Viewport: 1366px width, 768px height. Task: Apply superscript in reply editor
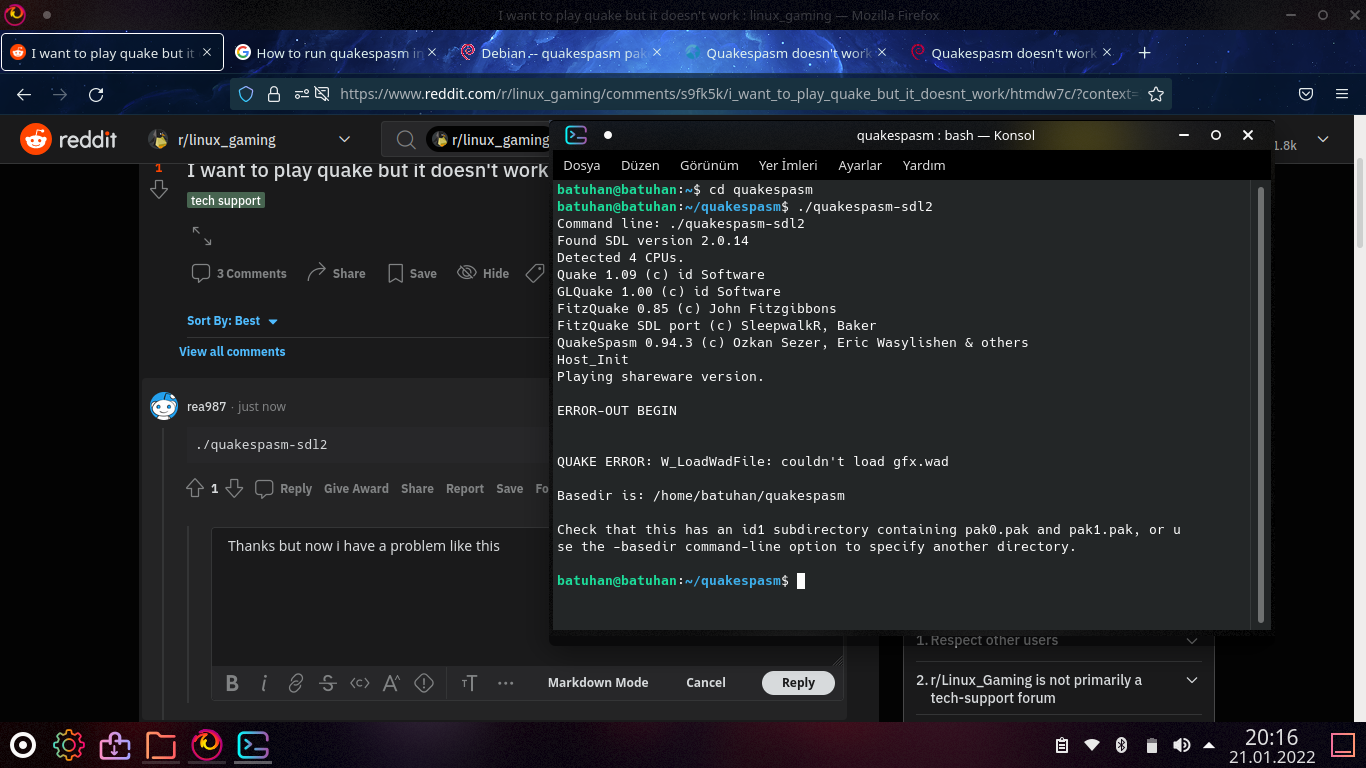click(392, 683)
